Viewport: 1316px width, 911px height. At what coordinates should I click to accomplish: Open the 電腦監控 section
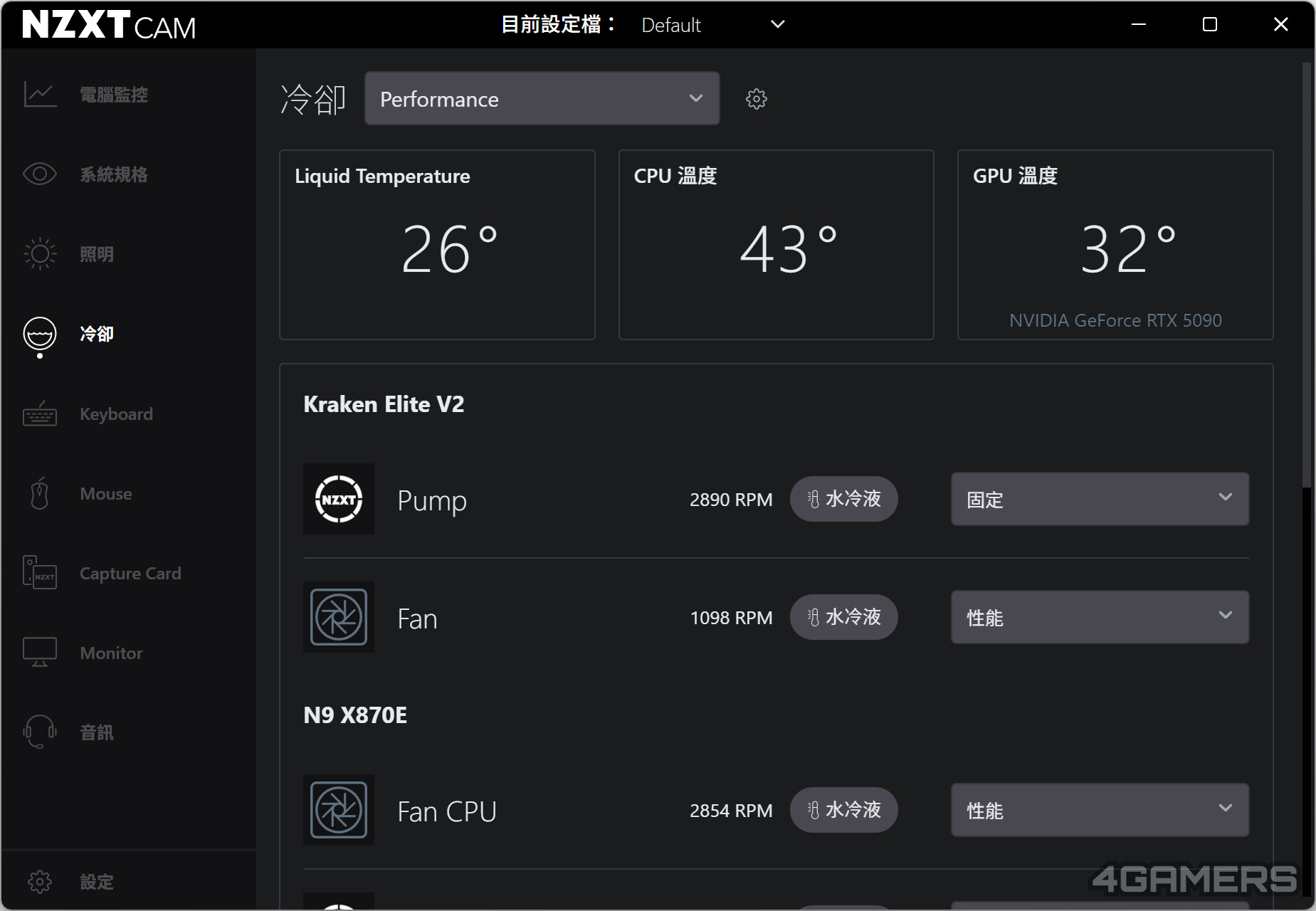(x=114, y=95)
